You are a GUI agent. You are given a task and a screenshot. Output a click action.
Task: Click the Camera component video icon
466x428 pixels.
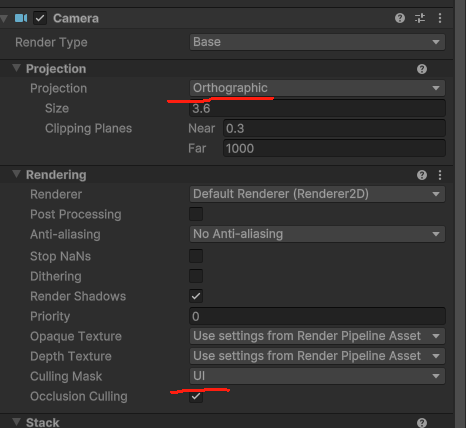21,18
